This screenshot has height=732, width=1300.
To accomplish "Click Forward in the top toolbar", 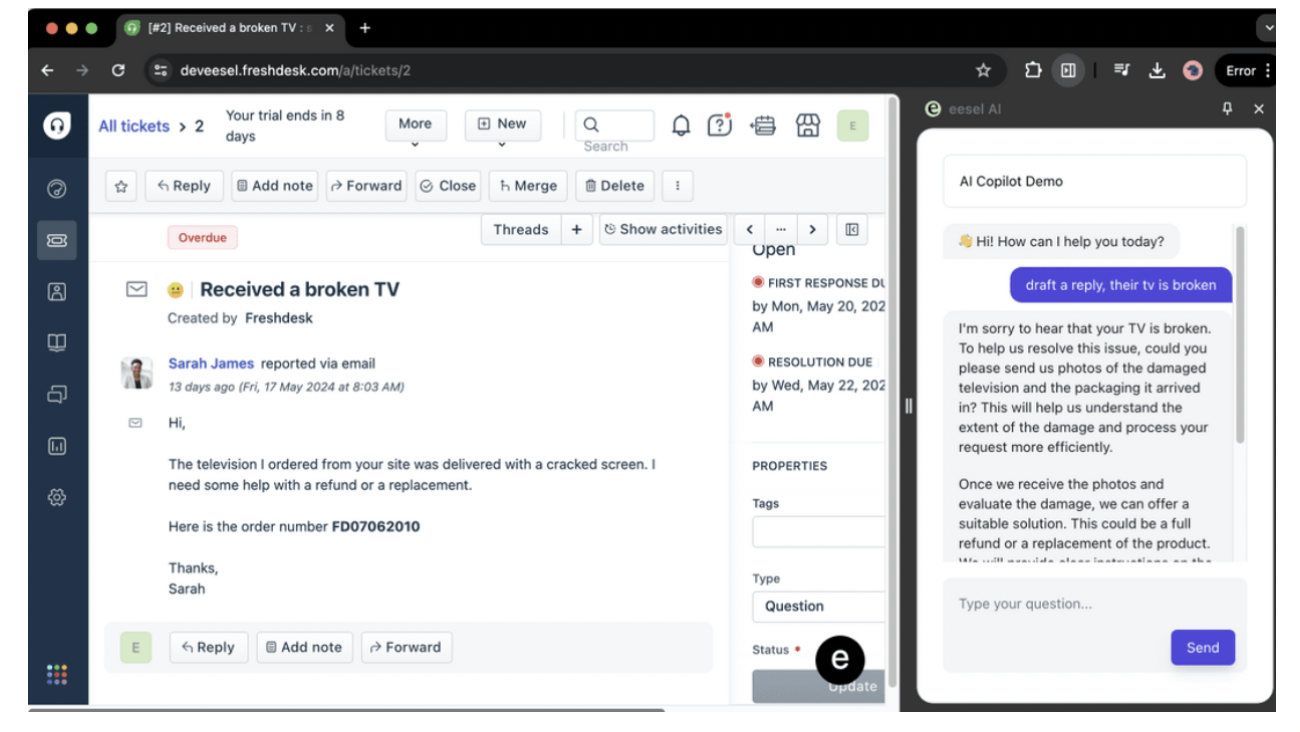I will point(367,186).
